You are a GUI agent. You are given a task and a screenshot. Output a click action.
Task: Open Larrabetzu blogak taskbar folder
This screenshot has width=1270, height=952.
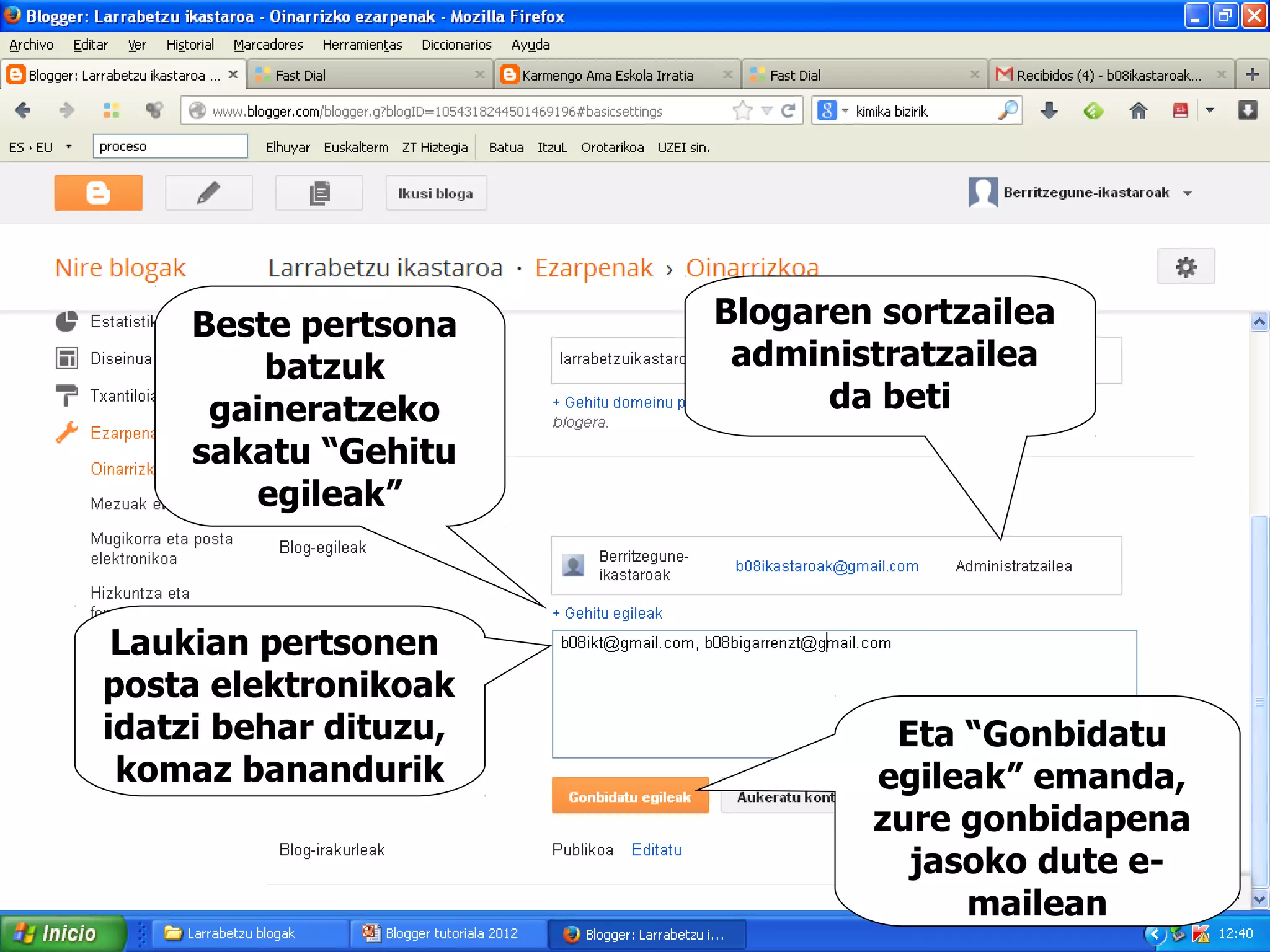click(250, 933)
